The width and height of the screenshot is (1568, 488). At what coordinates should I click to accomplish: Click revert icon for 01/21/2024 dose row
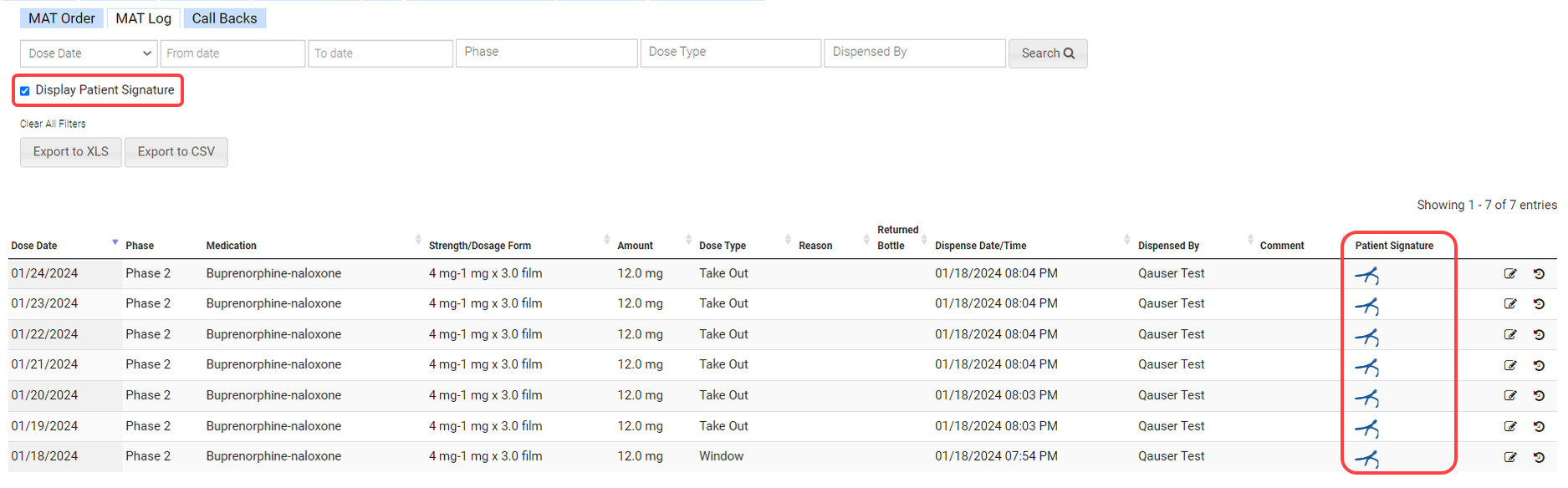click(x=1539, y=365)
